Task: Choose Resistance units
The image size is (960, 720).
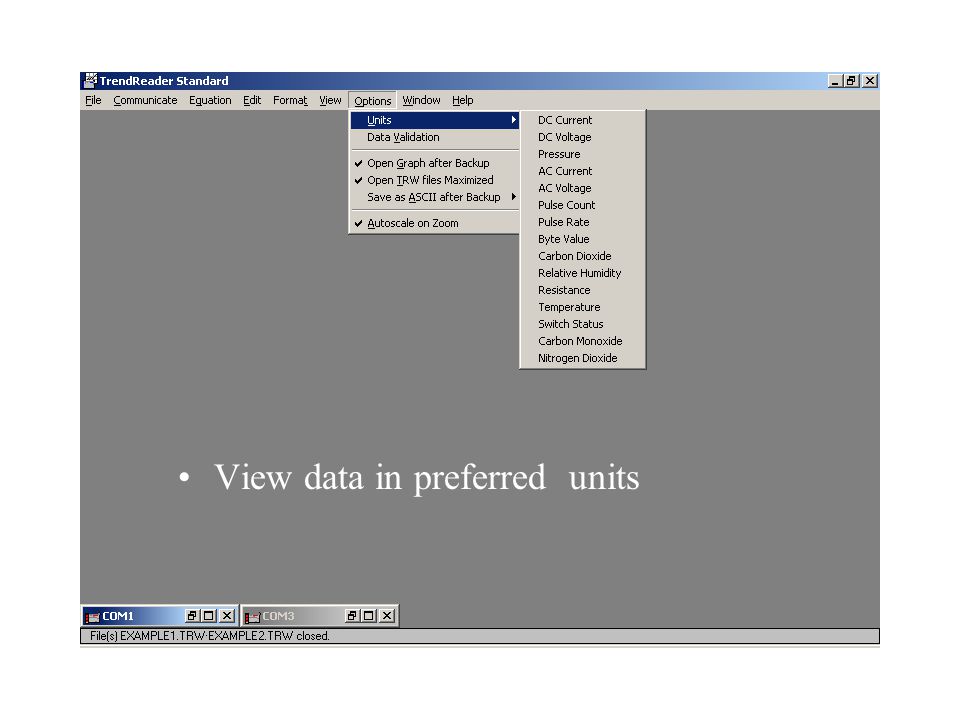Action: pos(582,290)
